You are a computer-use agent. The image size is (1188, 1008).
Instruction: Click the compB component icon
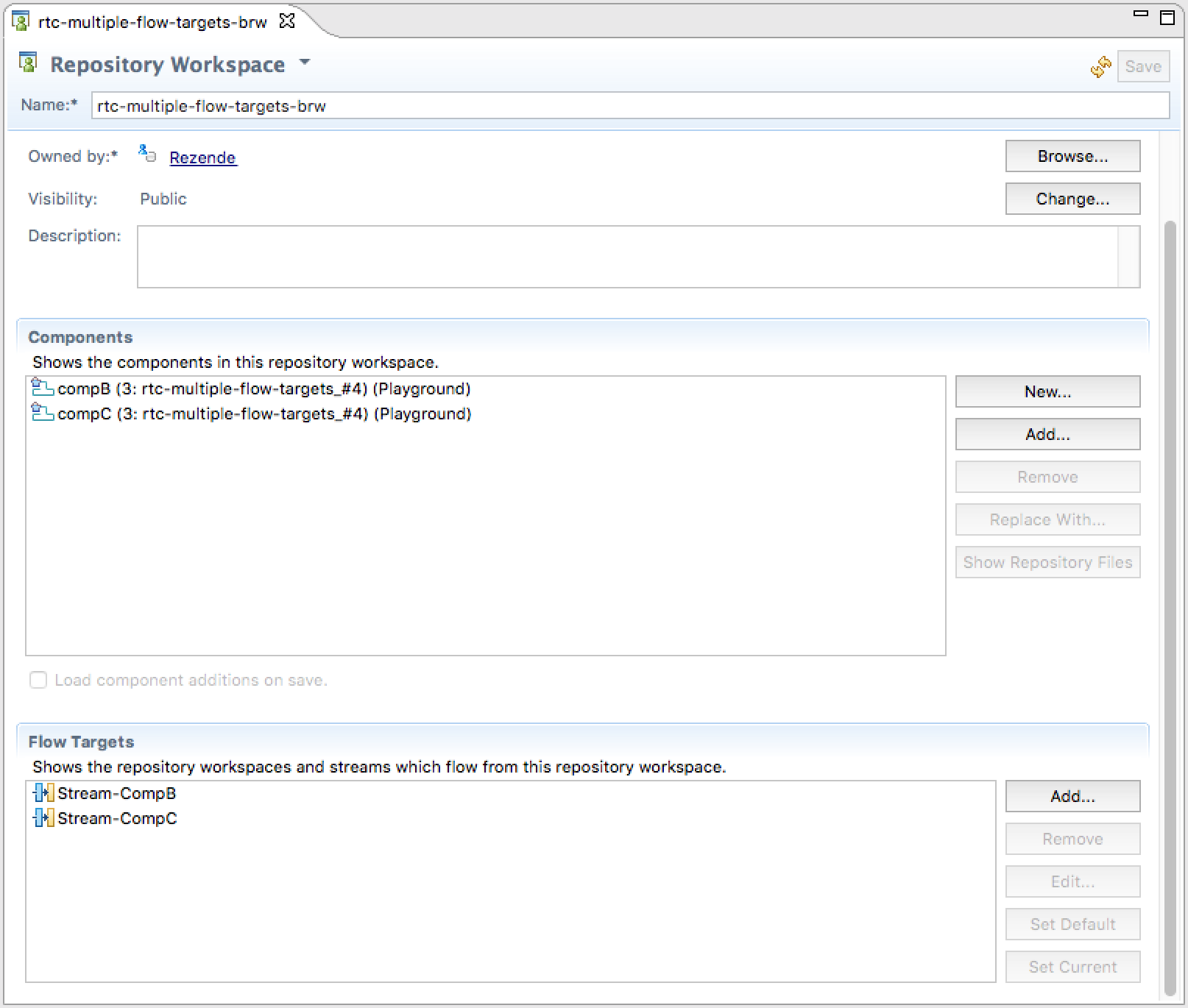[x=43, y=388]
